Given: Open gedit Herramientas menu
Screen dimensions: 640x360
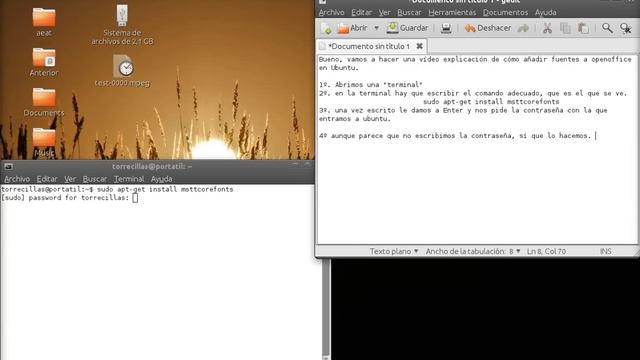Looking at the screenshot, I should tap(452, 13).
